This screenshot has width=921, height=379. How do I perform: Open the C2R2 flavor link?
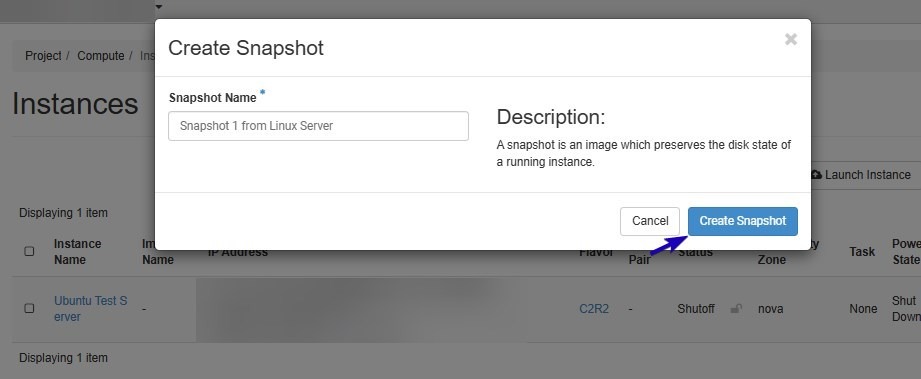tap(594, 308)
